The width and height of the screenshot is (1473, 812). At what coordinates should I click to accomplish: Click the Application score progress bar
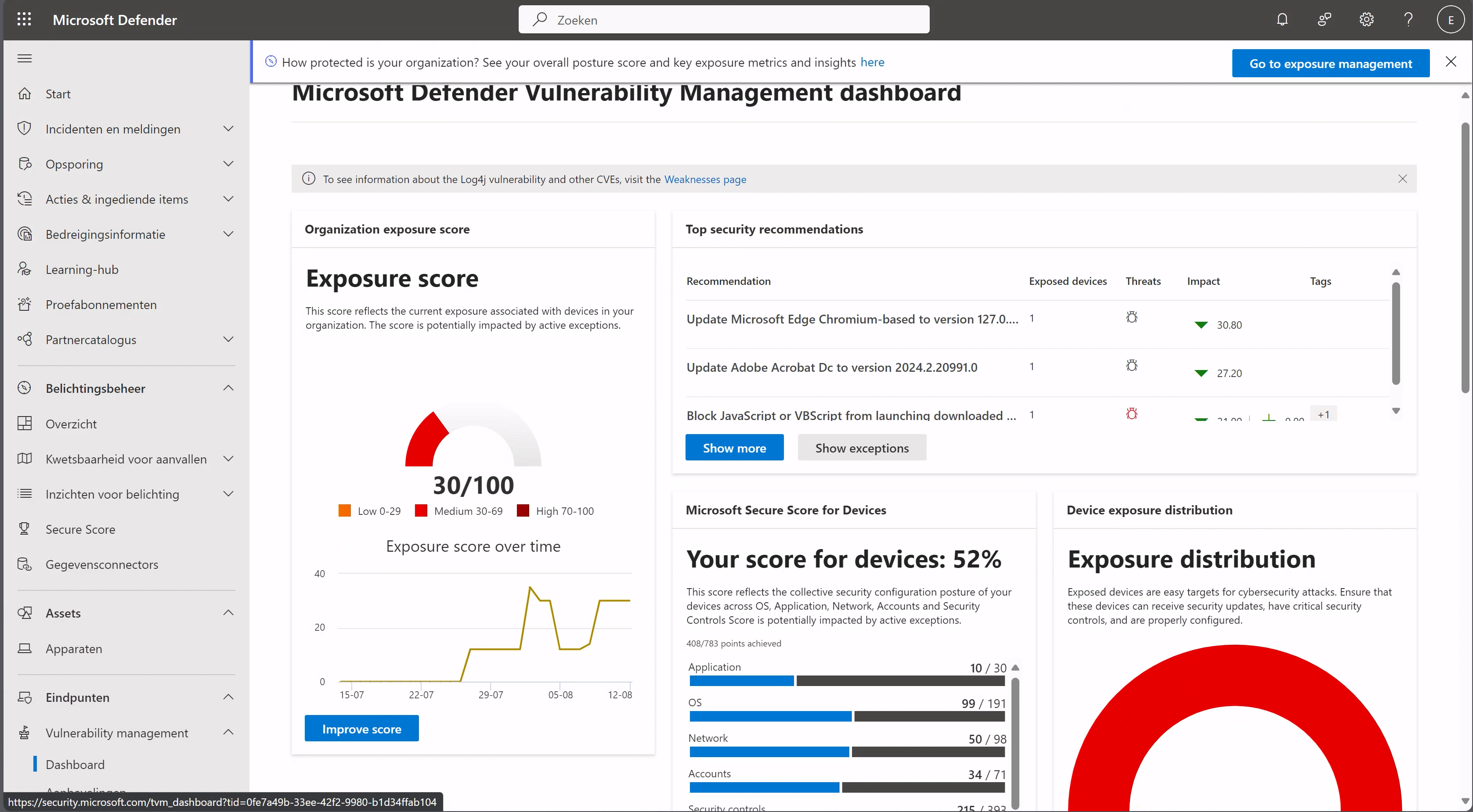(x=847, y=681)
